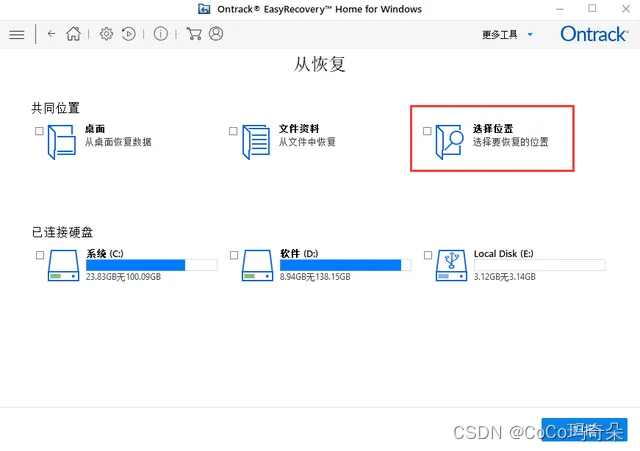Return to the home screen icon

[x=73, y=34]
